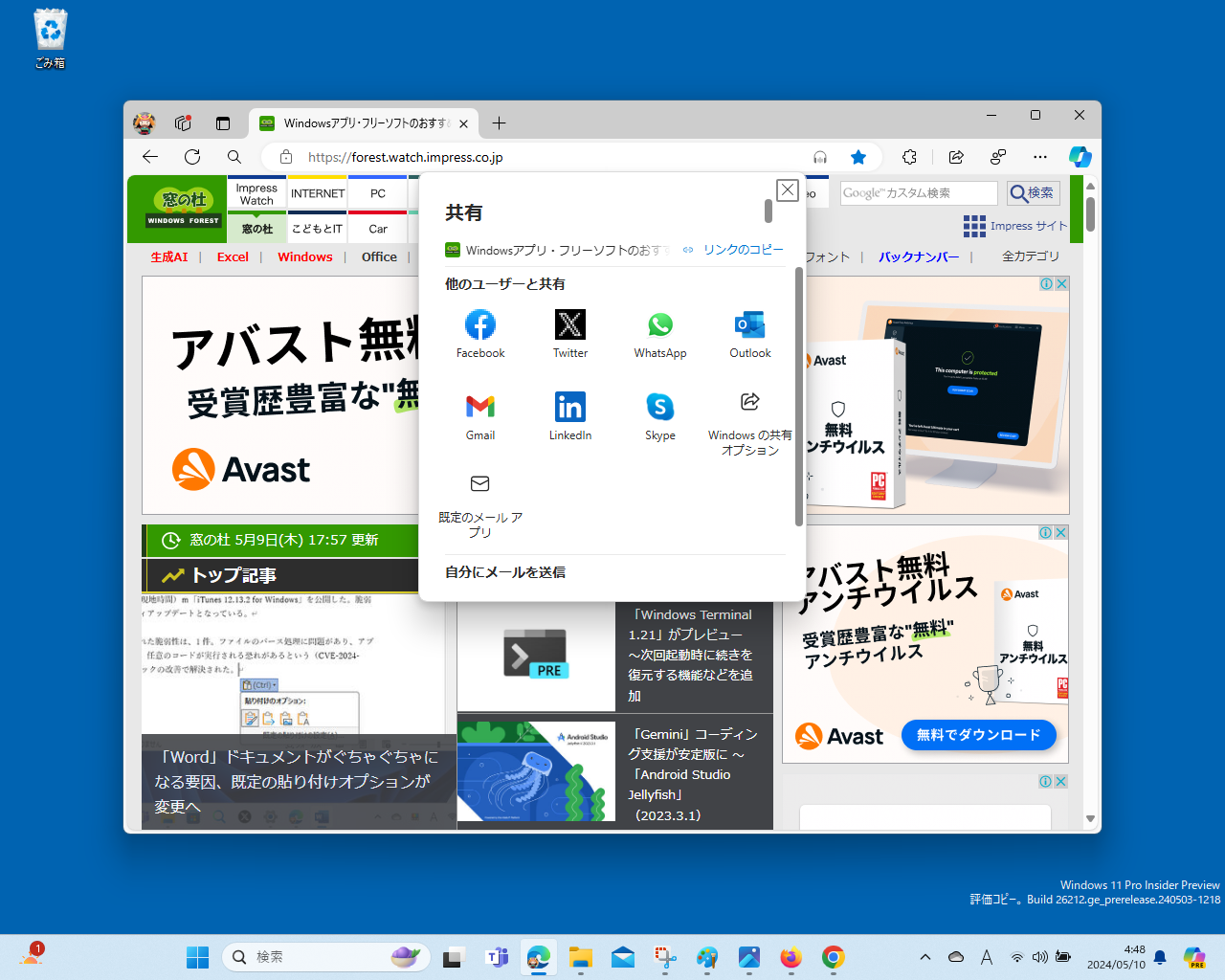1225x980 pixels.
Task: Switch to the INTERNET tab
Action: [317, 192]
